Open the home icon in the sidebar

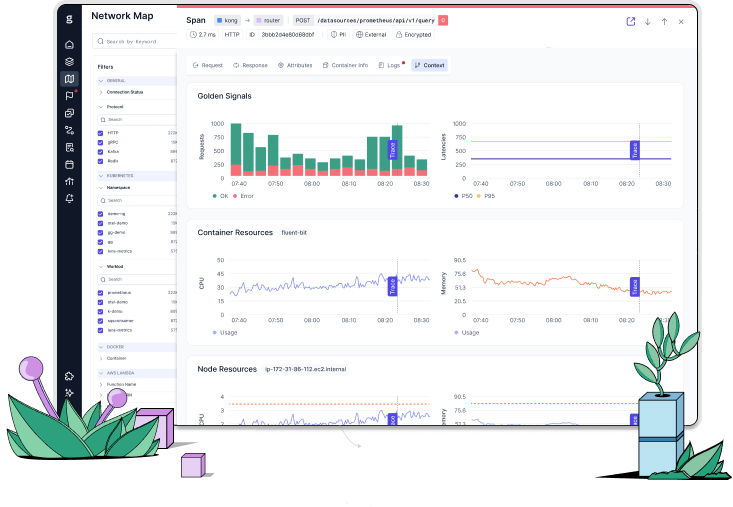click(x=69, y=45)
